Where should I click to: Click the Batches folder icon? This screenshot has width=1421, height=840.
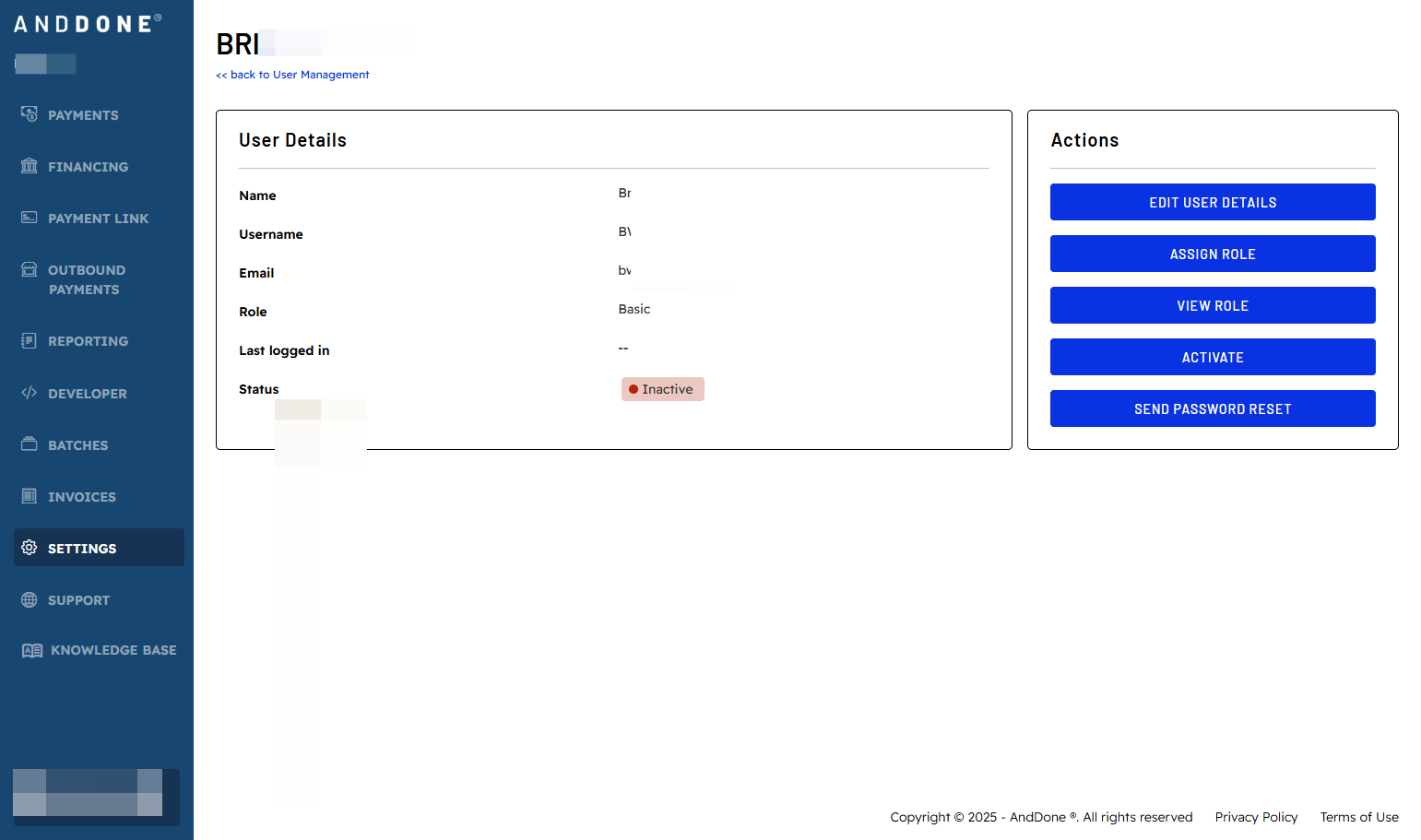(x=30, y=444)
